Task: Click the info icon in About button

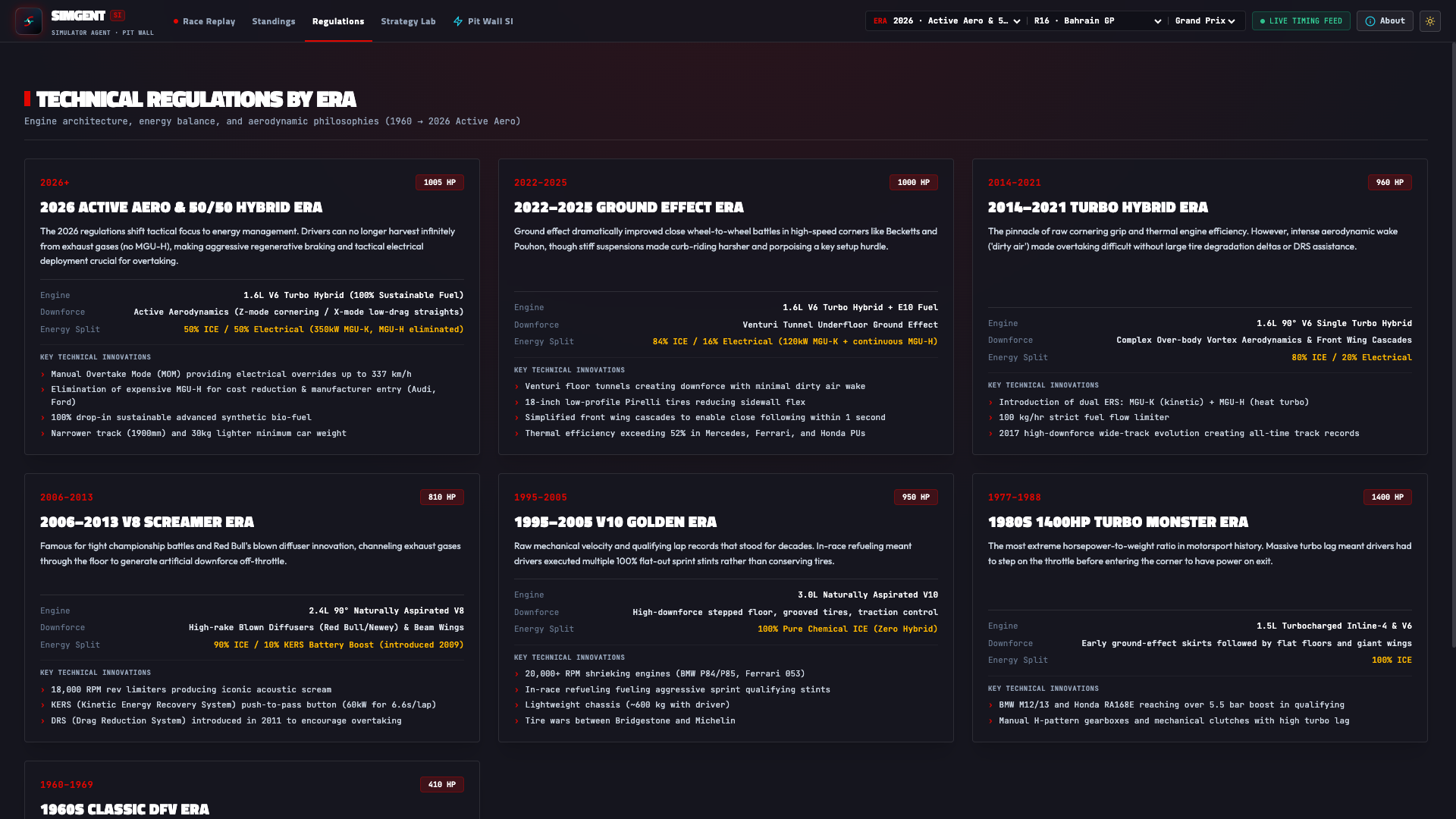Action: [x=1370, y=21]
